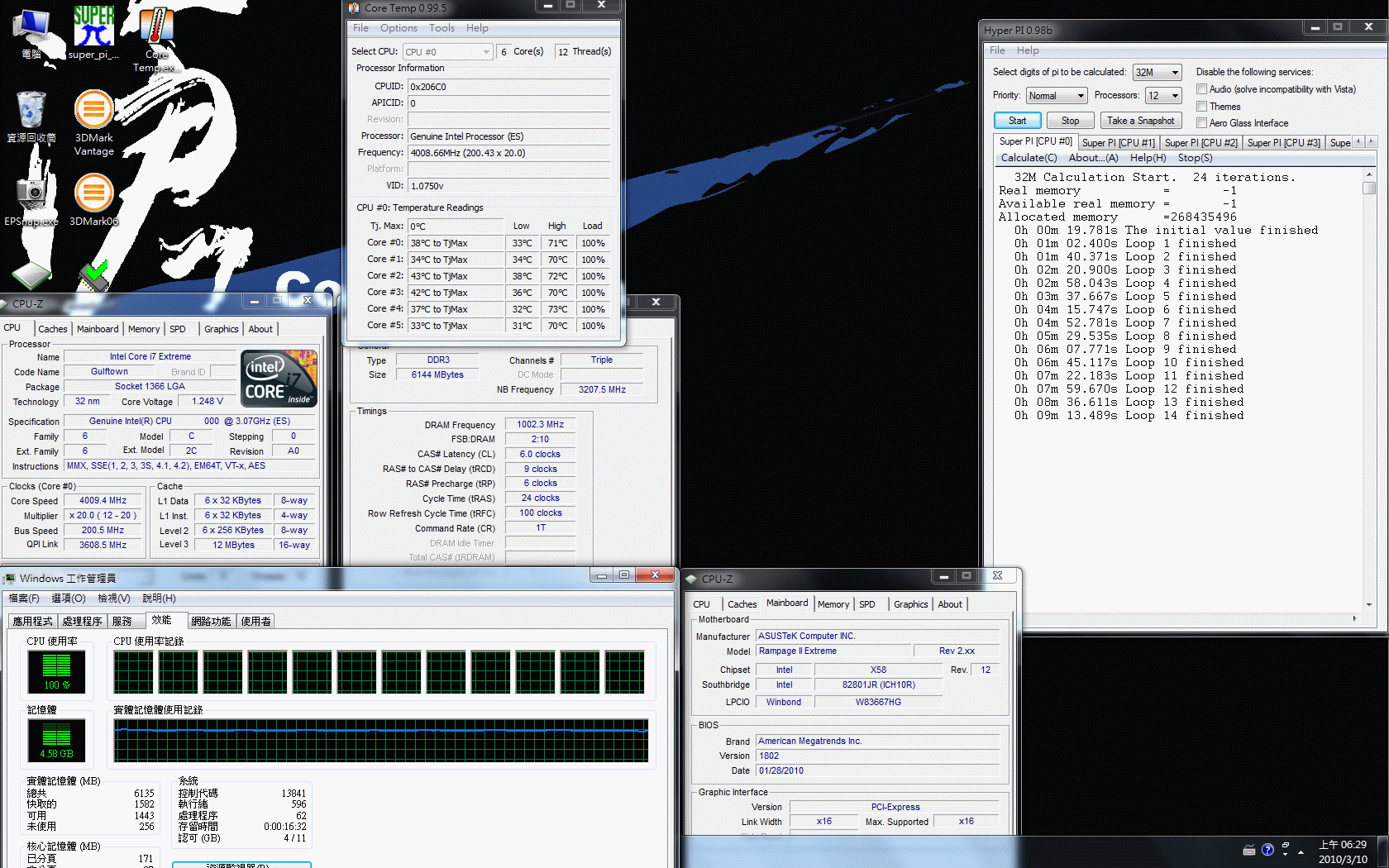
Task: Open the Computer desktop icon
Action: [x=31, y=34]
